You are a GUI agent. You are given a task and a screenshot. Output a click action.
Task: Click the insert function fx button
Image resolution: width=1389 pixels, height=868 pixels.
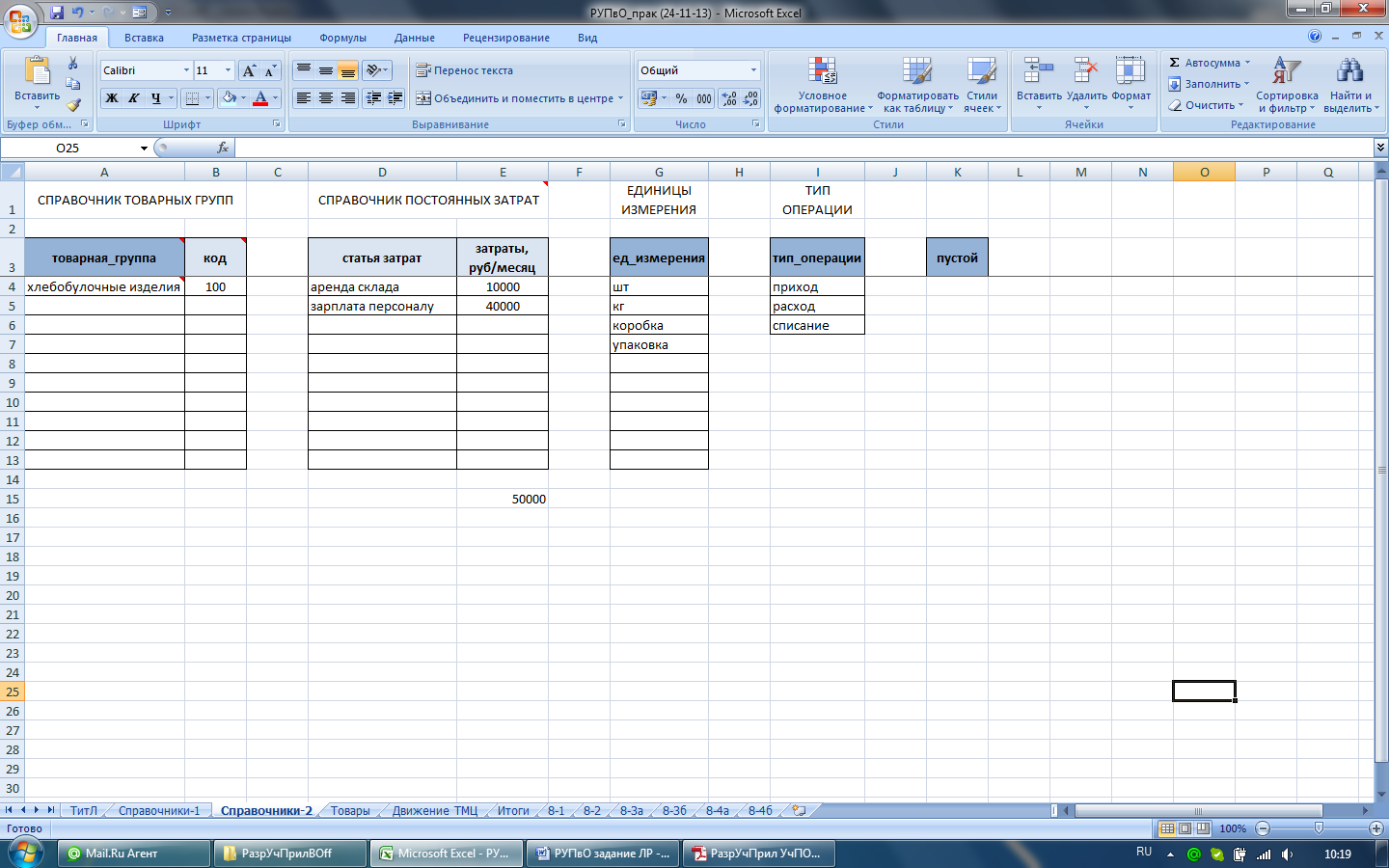coord(223,148)
